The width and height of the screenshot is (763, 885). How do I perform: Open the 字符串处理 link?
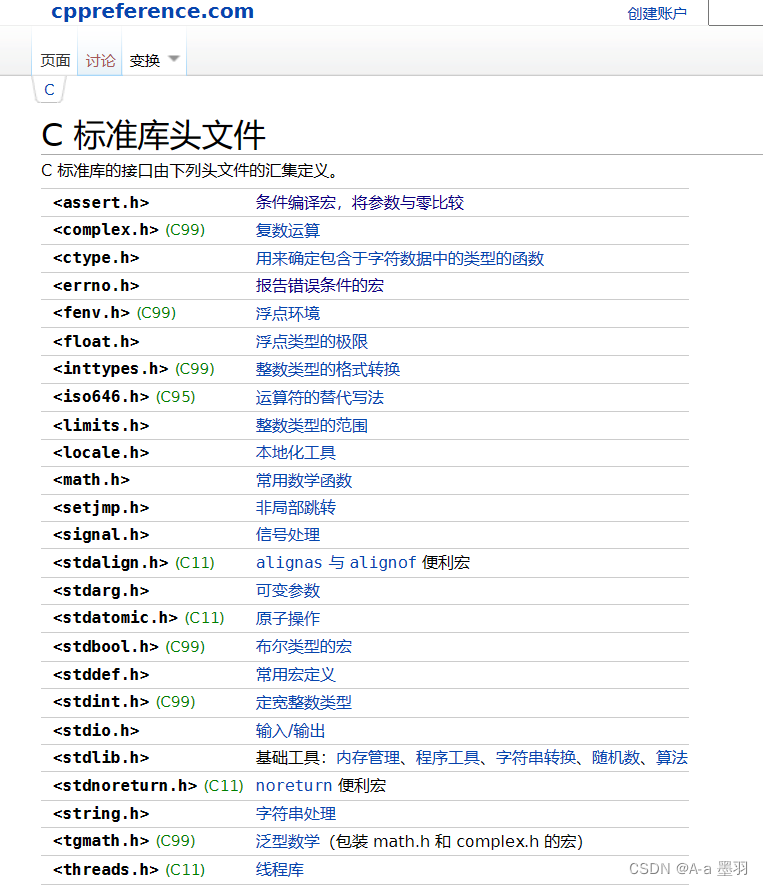click(x=296, y=813)
